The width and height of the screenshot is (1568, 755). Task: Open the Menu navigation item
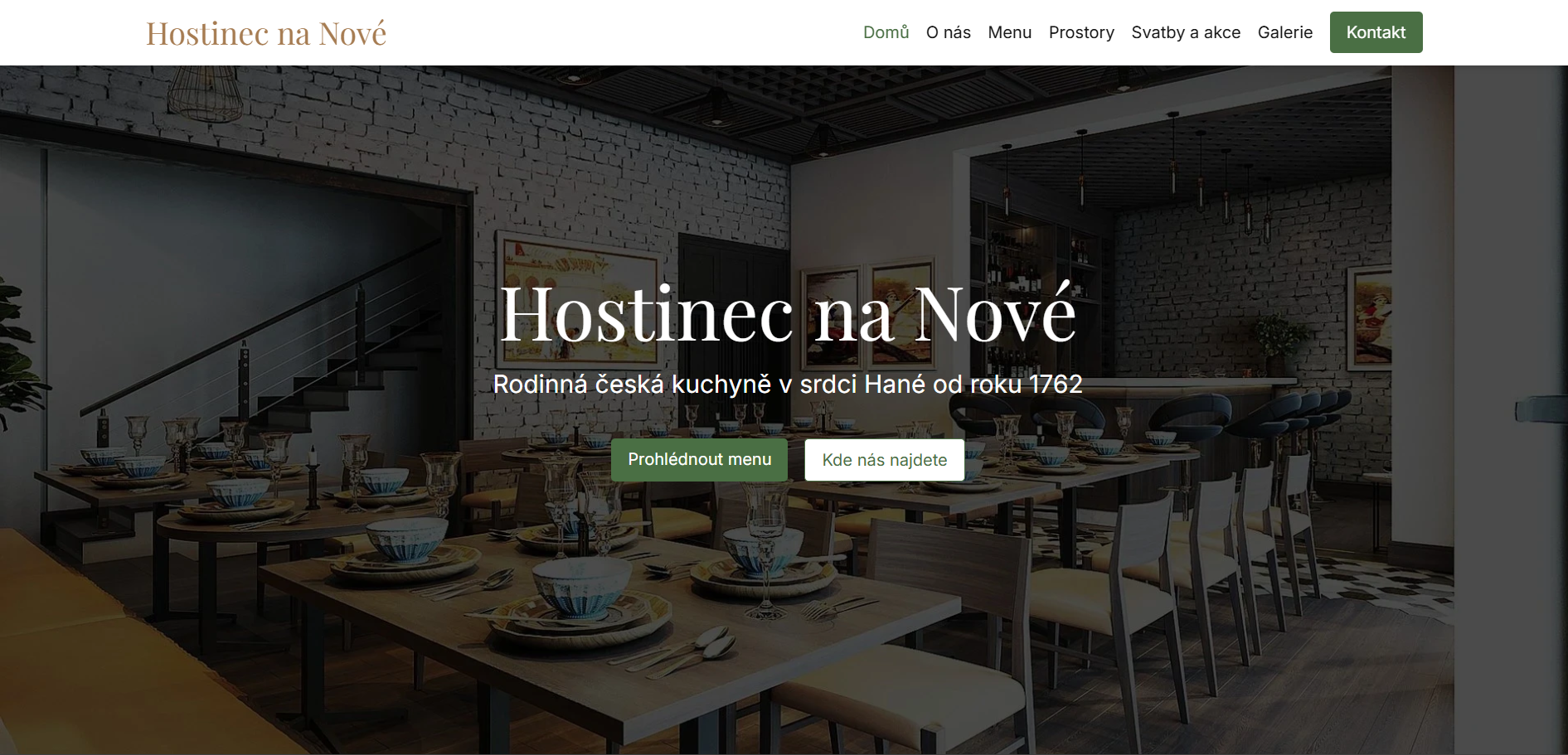(1009, 32)
